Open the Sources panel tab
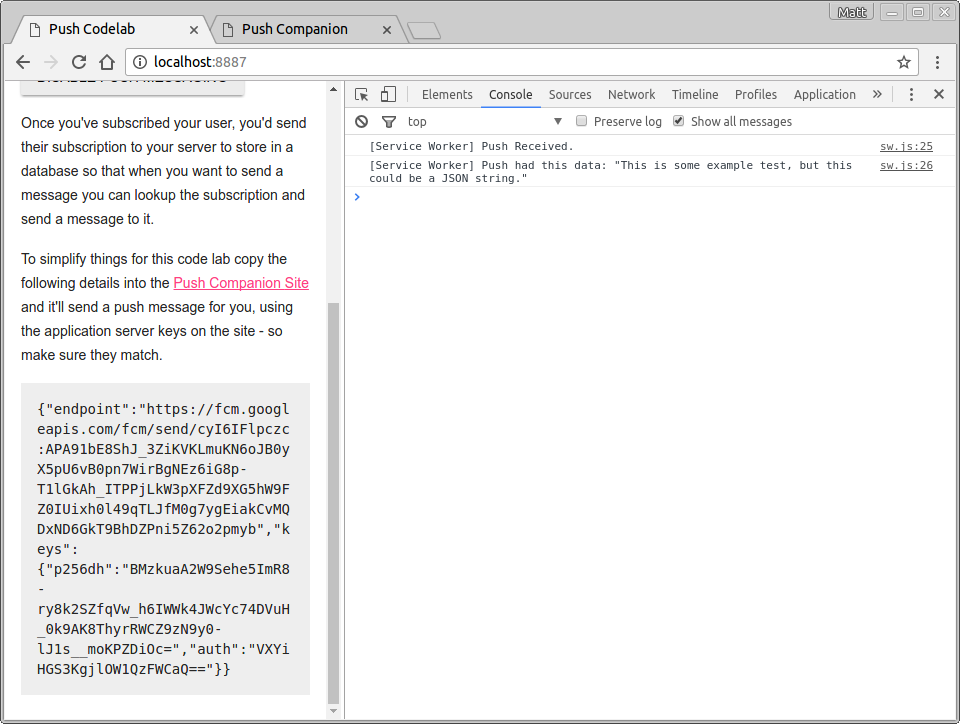Image resolution: width=960 pixels, height=724 pixels. coord(570,95)
